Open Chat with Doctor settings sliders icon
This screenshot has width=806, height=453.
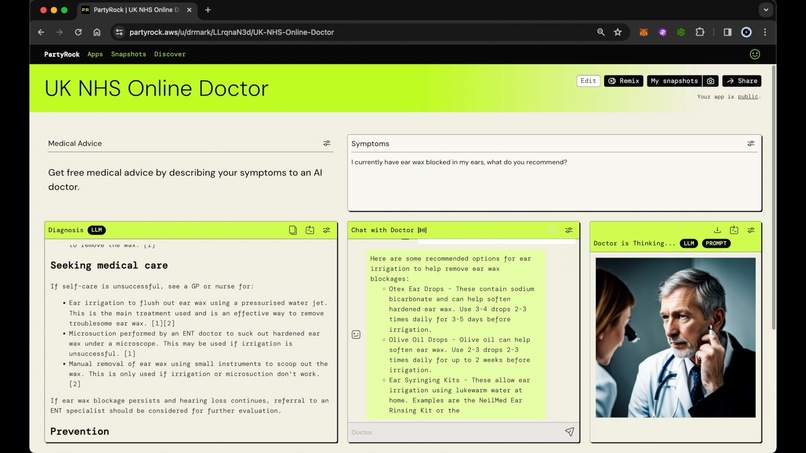(569, 230)
